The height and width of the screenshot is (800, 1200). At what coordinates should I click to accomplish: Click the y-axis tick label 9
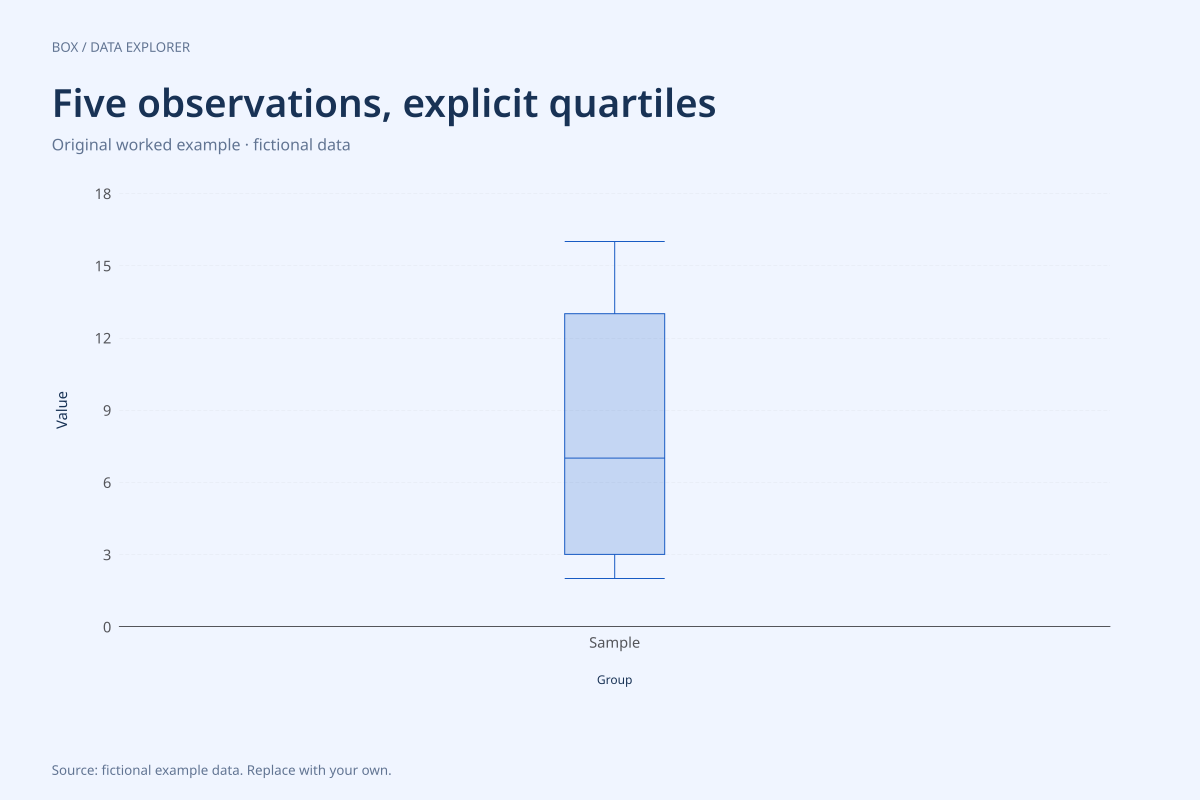pyautogui.click(x=107, y=410)
